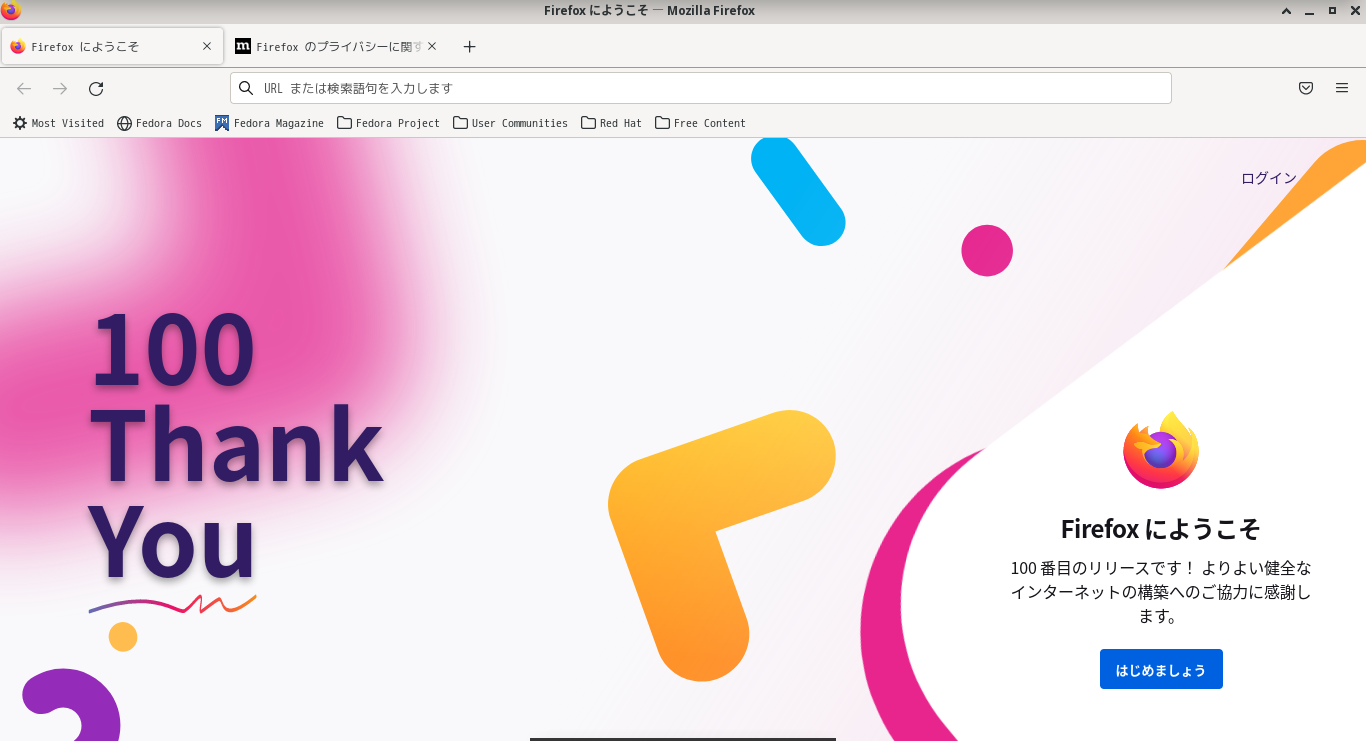Close the Firefox privacy notice tab

tap(432, 46)
